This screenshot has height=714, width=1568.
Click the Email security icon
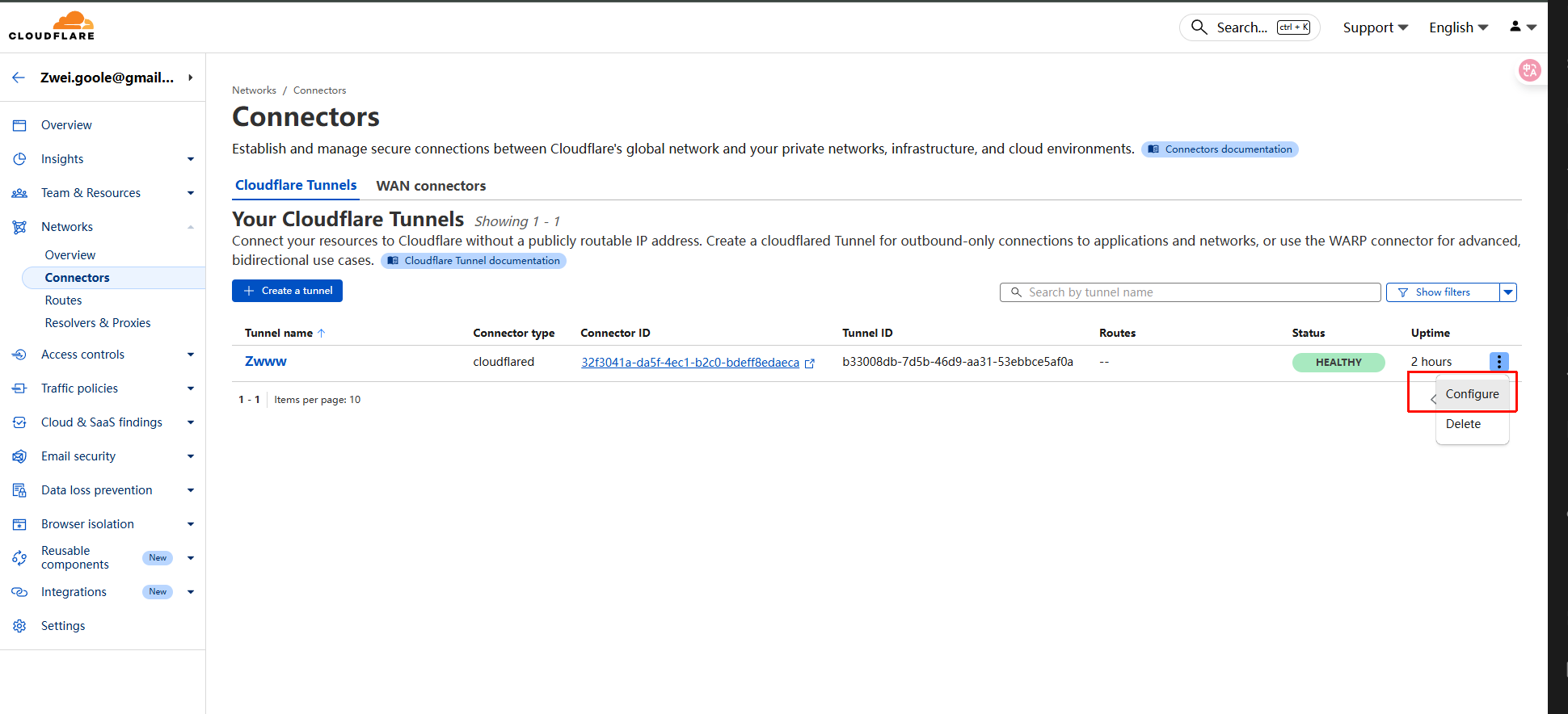[x=19, y=456]
